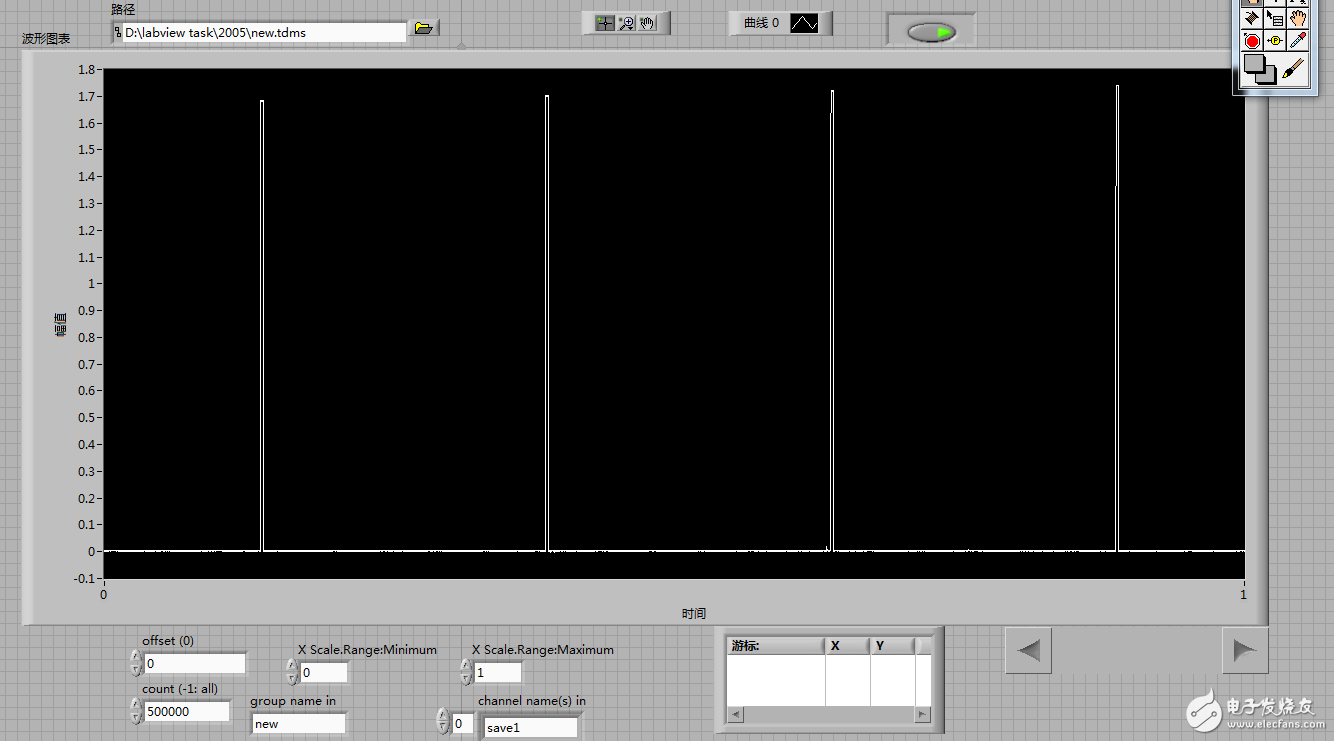Step the X Scale.Range:Minimum value

[292, 672]
